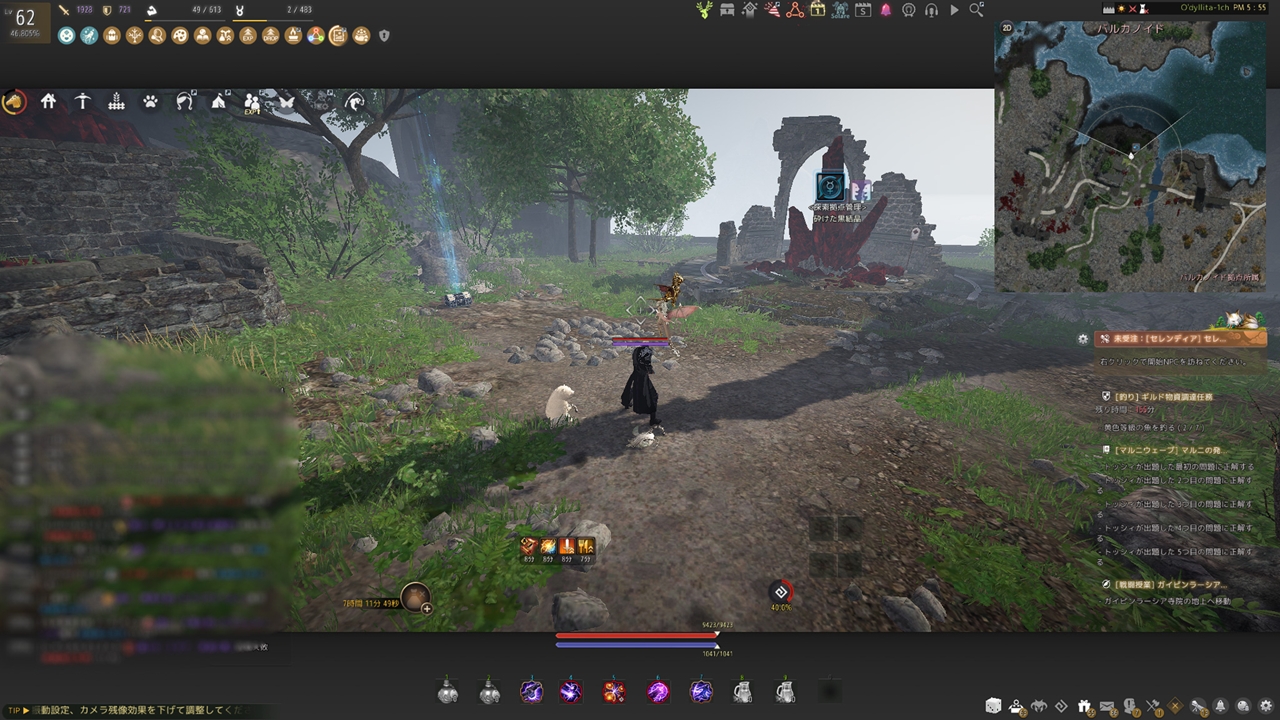Image resolution: width=1280 pixels, height=720 pixels.
Task: Open the calendar icon marked 1
Action: (x=818, y=10)
